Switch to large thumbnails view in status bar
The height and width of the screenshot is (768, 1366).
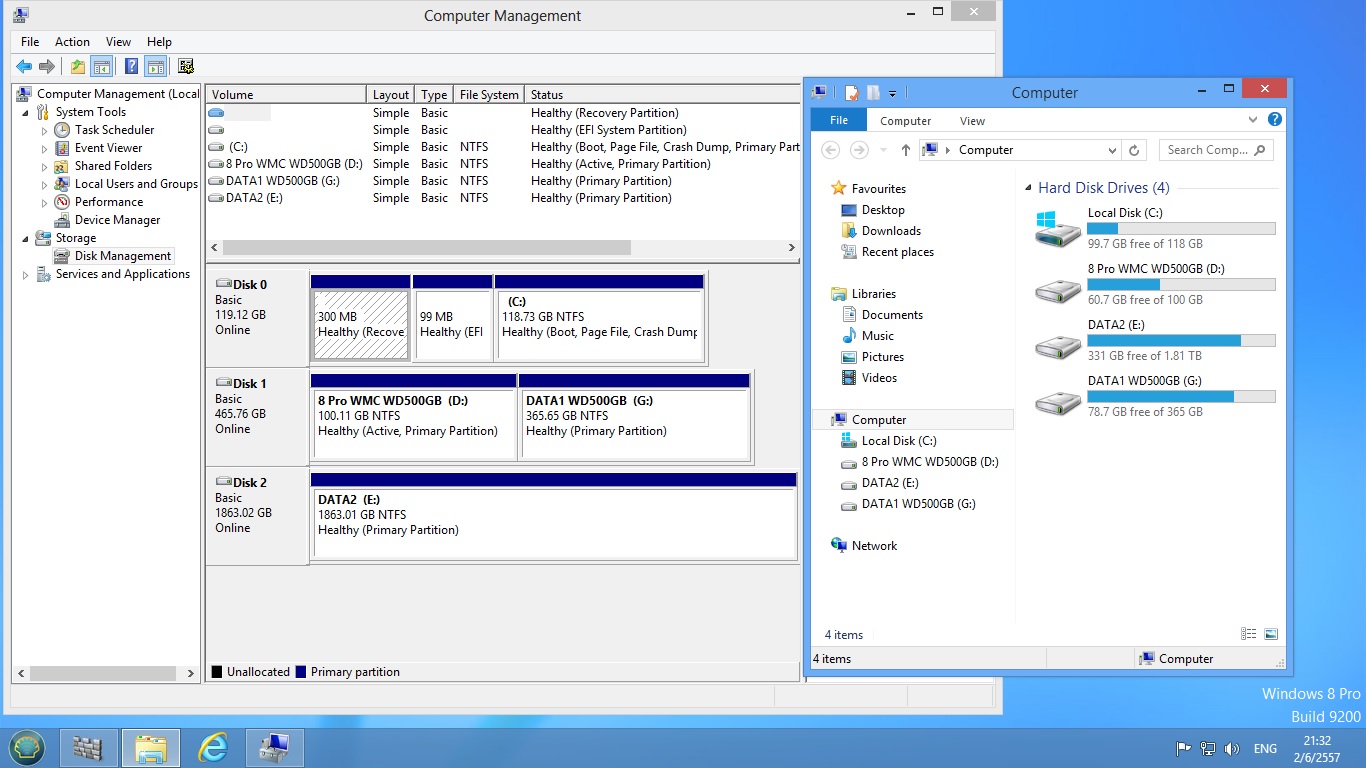tap(1271, 634)
